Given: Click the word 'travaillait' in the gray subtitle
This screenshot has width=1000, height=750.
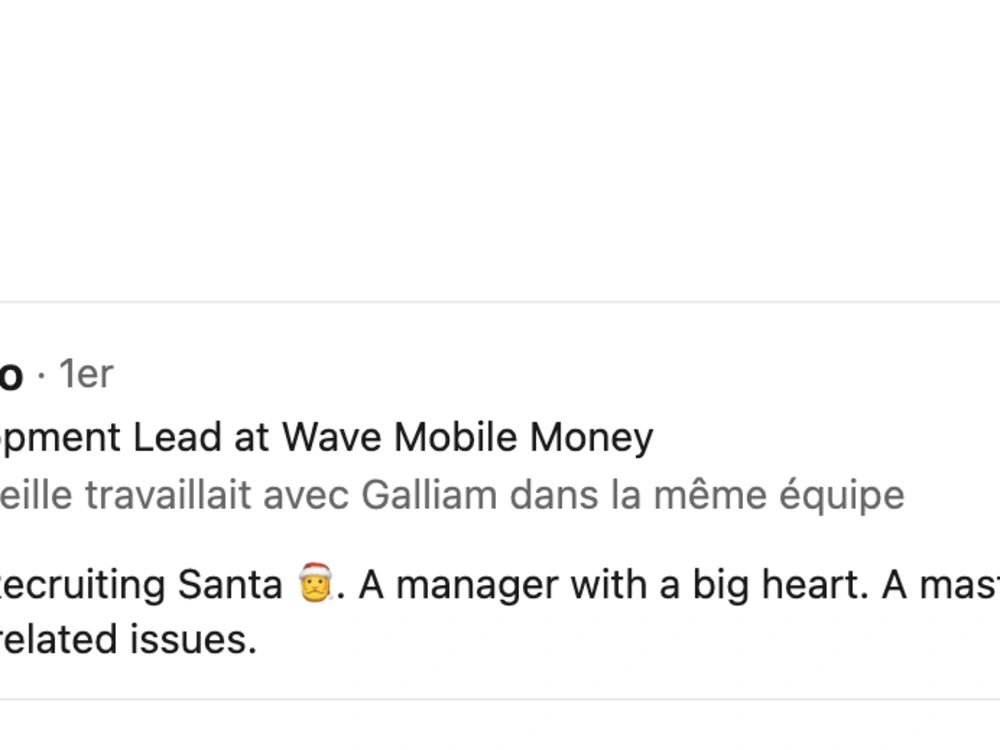Looking at the screenshot, I should click(x=168, y=496).
